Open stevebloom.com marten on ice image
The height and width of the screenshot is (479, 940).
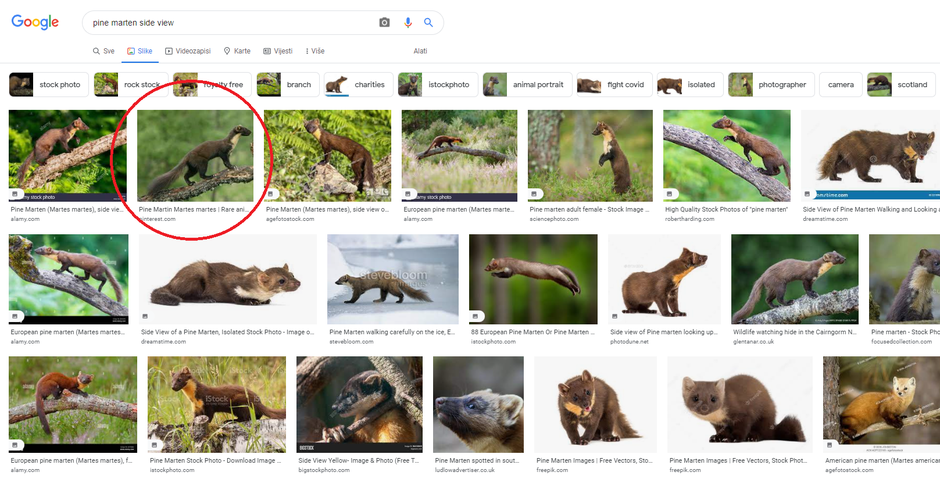[x=392, y=280]
